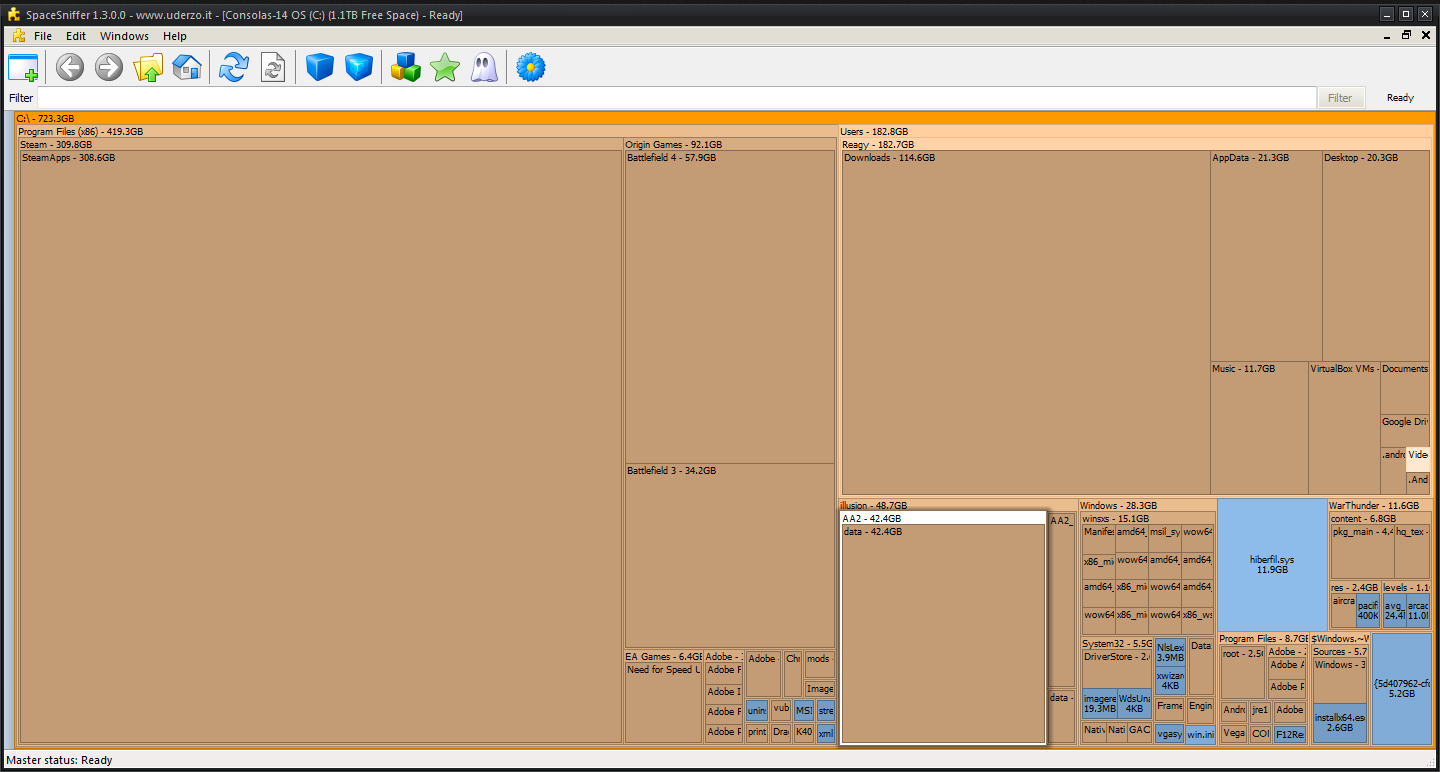This screenshot has height=772, width=1440.
Task: Click the Filter button
Action: tap(1340, 98)
